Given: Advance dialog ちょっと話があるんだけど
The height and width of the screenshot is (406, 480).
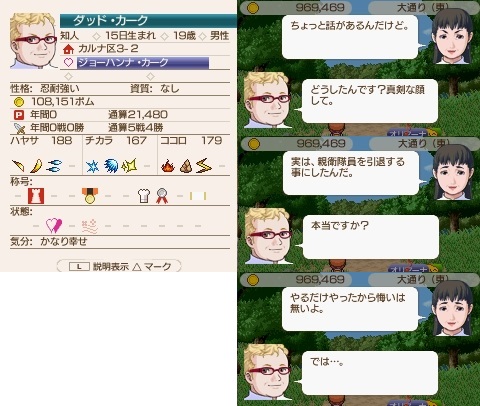Looking at the screenshot, I should (x=350, y=37).
